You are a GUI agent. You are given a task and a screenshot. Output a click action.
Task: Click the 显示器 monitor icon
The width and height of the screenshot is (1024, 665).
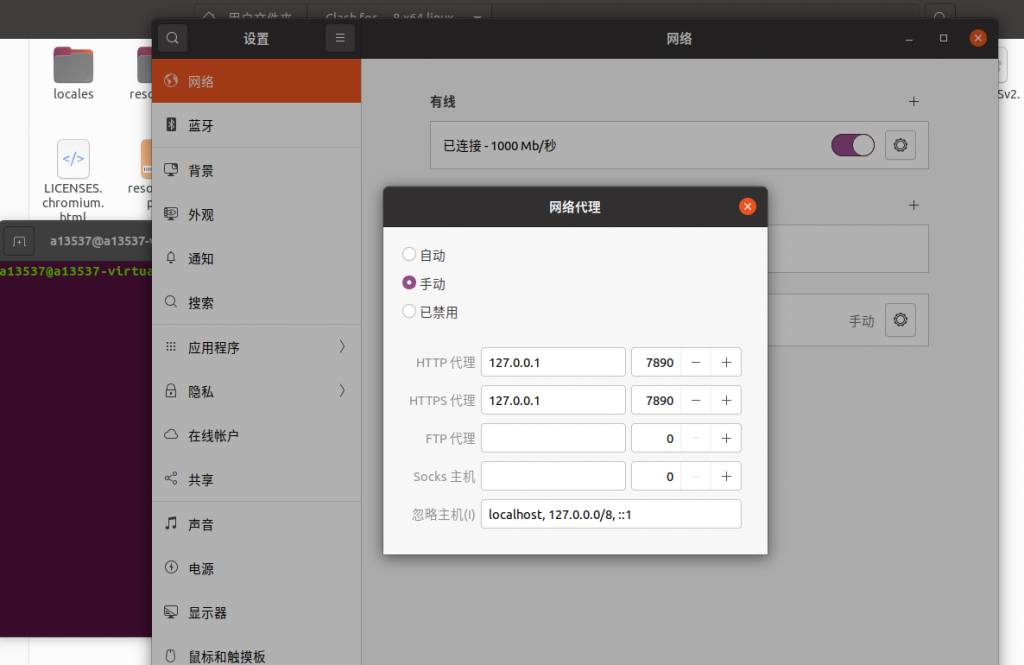171,612
